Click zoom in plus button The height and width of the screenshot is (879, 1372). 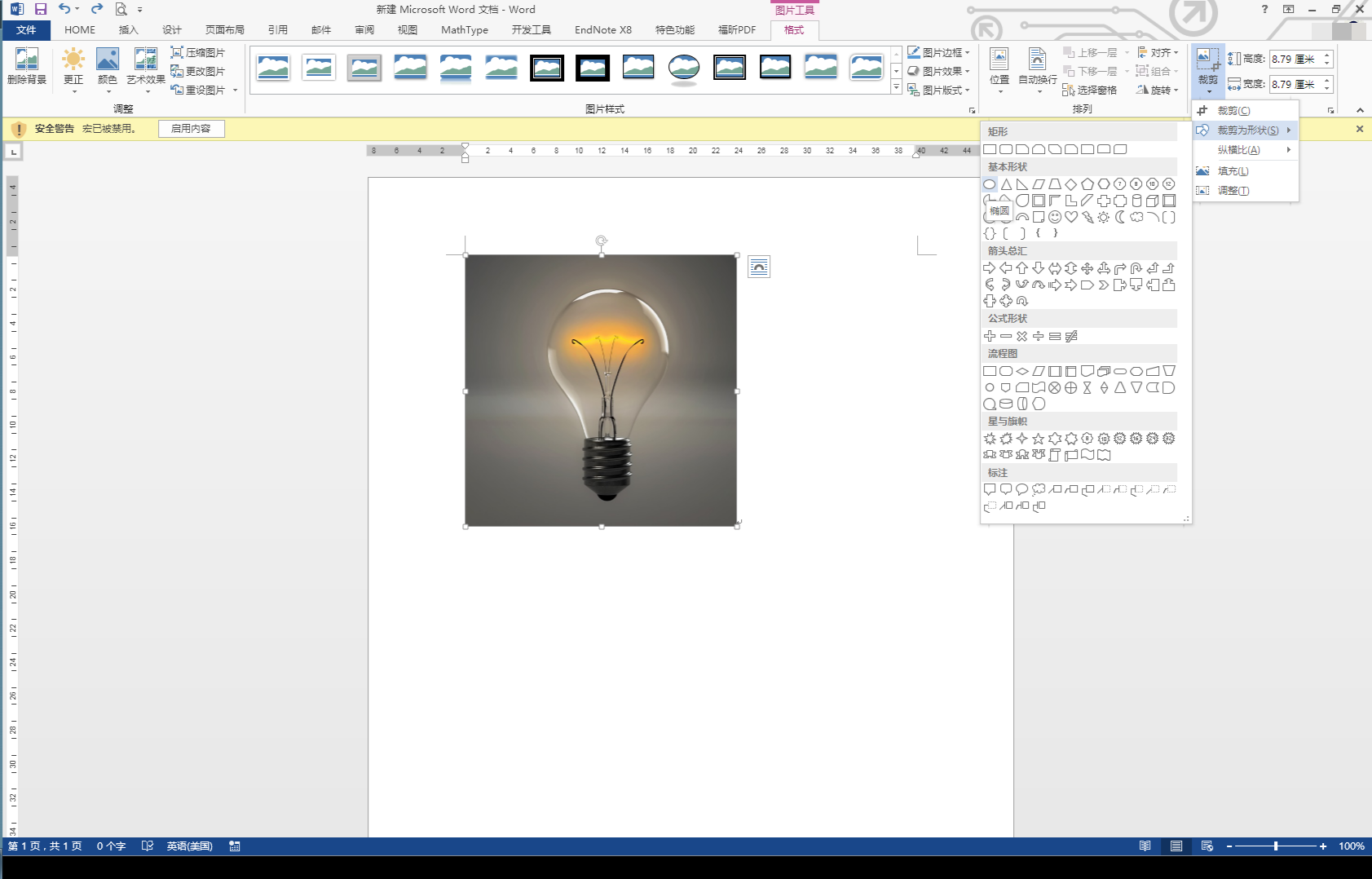point(1323,846)
